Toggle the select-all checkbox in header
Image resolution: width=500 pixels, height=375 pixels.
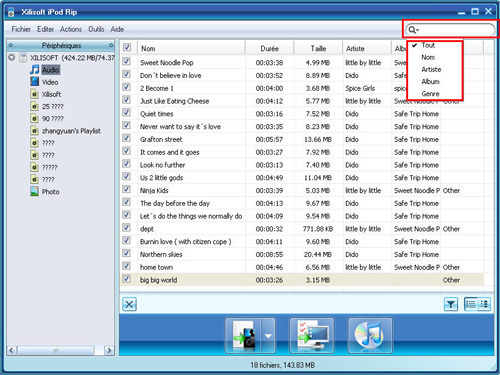point(127,47)
